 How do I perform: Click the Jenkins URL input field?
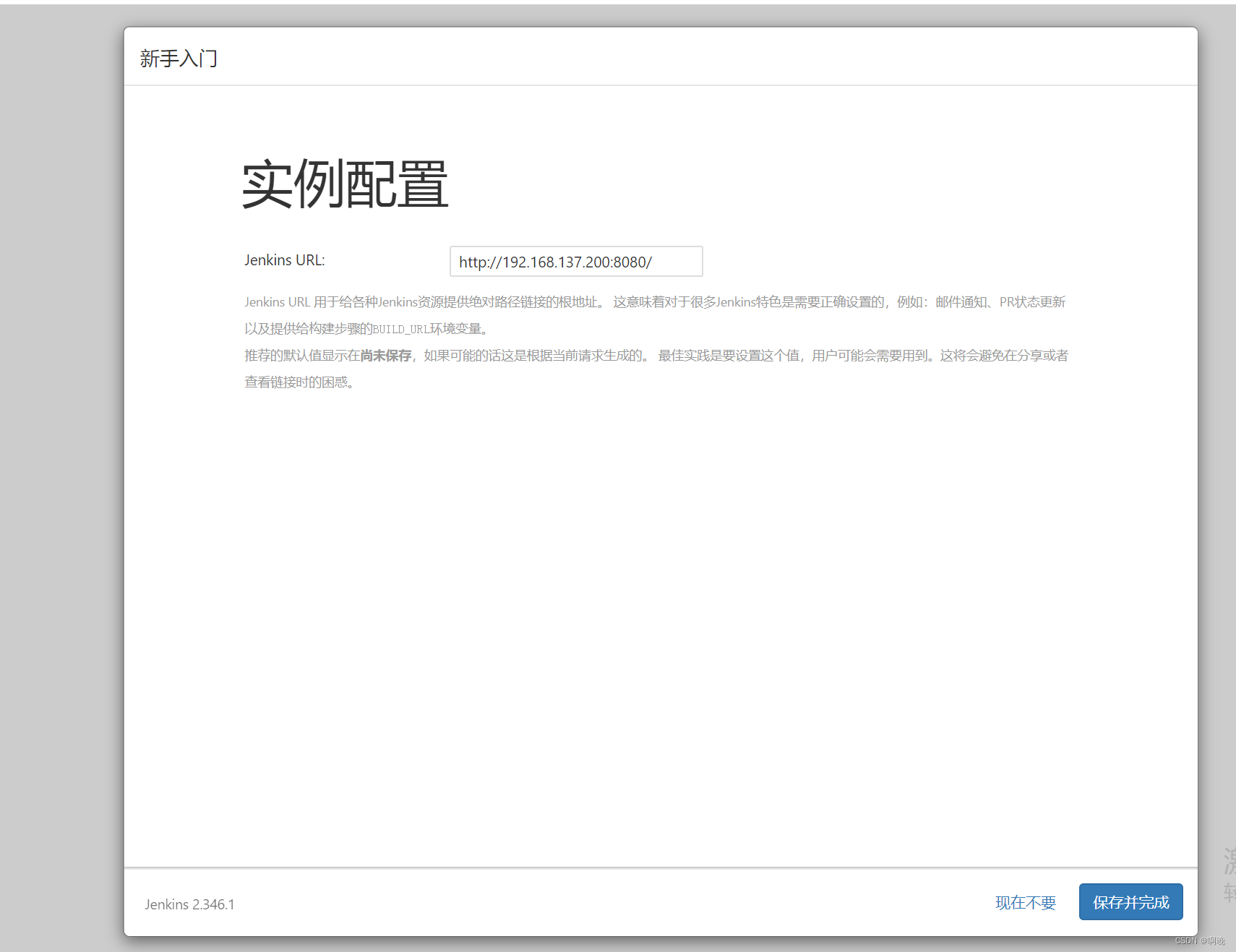click(x=576, y=261)
